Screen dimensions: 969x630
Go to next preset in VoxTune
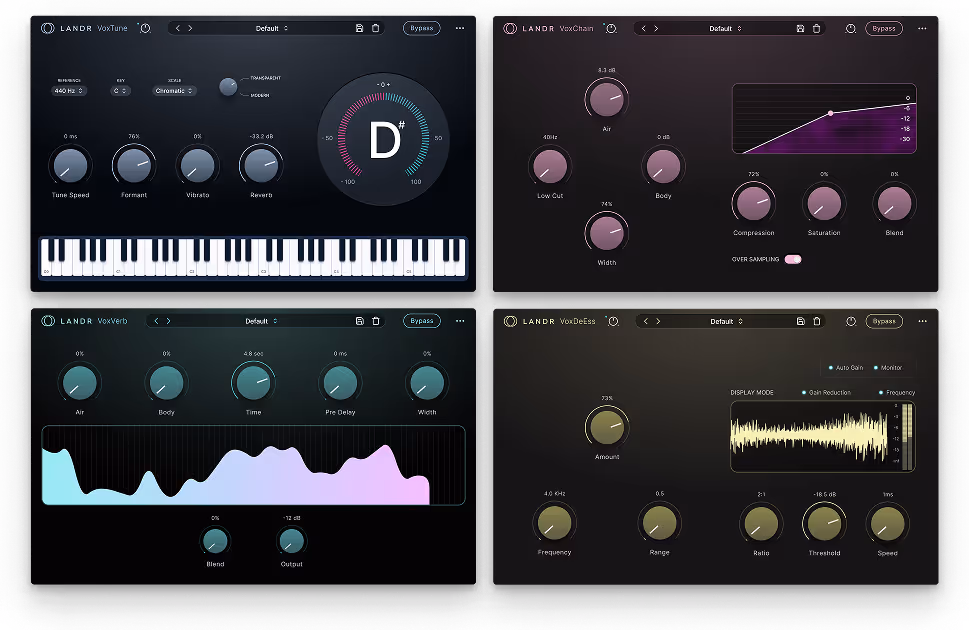point(190,28)
